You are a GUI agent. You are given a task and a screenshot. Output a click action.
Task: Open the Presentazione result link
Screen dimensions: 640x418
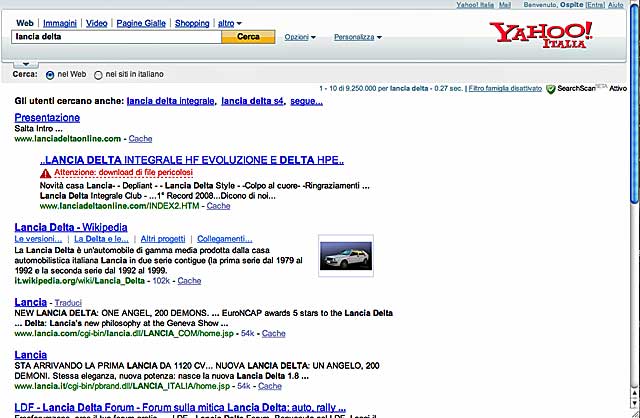click(x=47, y=118)
